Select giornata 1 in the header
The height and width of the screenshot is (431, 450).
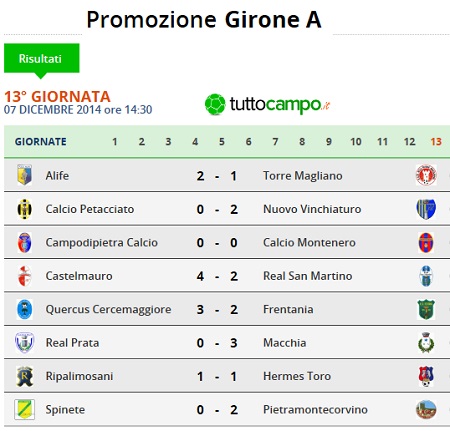tap(115, 142)
